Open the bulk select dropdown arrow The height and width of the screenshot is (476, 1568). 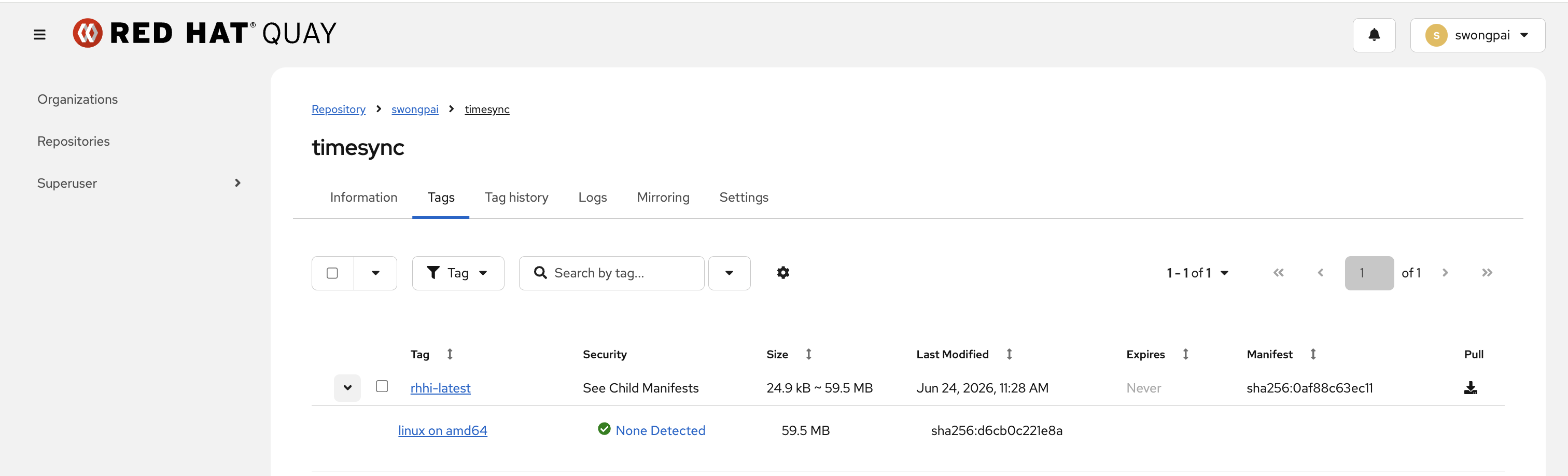(x=375, y=273)
